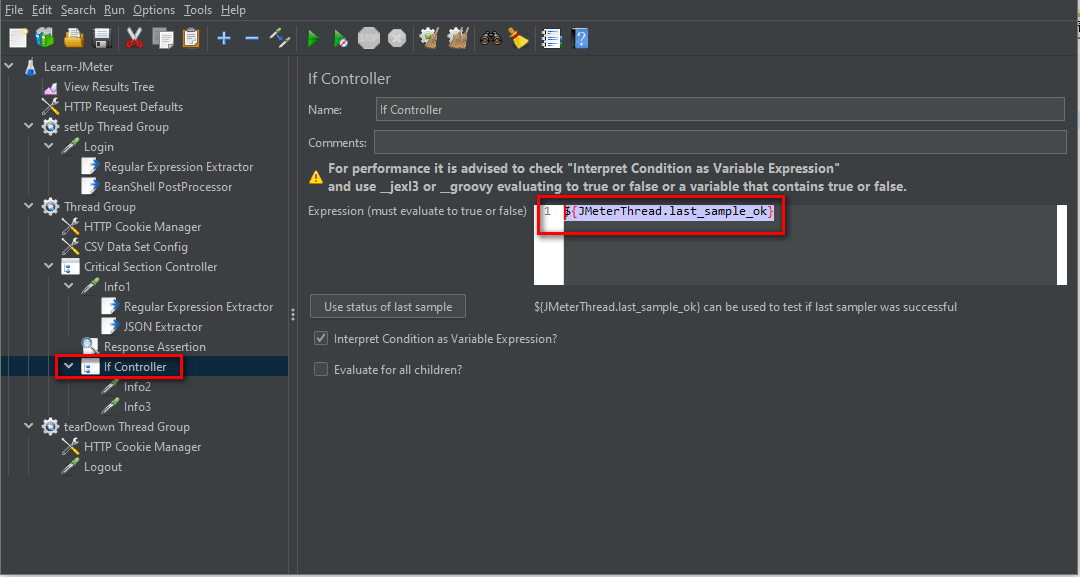Screen dimensions: 1080x577
Task: Open the Tools menu
Action: pyautogui.click(x=198, y=10)
